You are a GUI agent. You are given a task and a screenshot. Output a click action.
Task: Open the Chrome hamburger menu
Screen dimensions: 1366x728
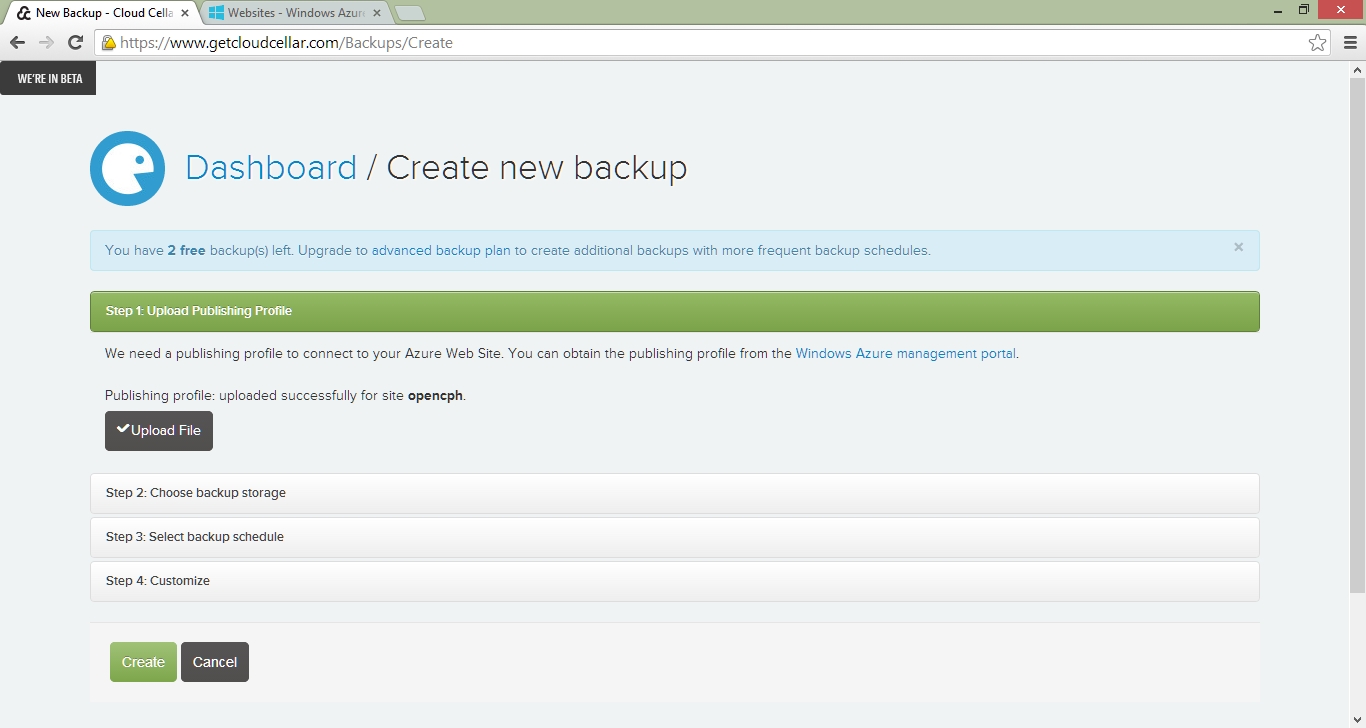point(1349,43)
